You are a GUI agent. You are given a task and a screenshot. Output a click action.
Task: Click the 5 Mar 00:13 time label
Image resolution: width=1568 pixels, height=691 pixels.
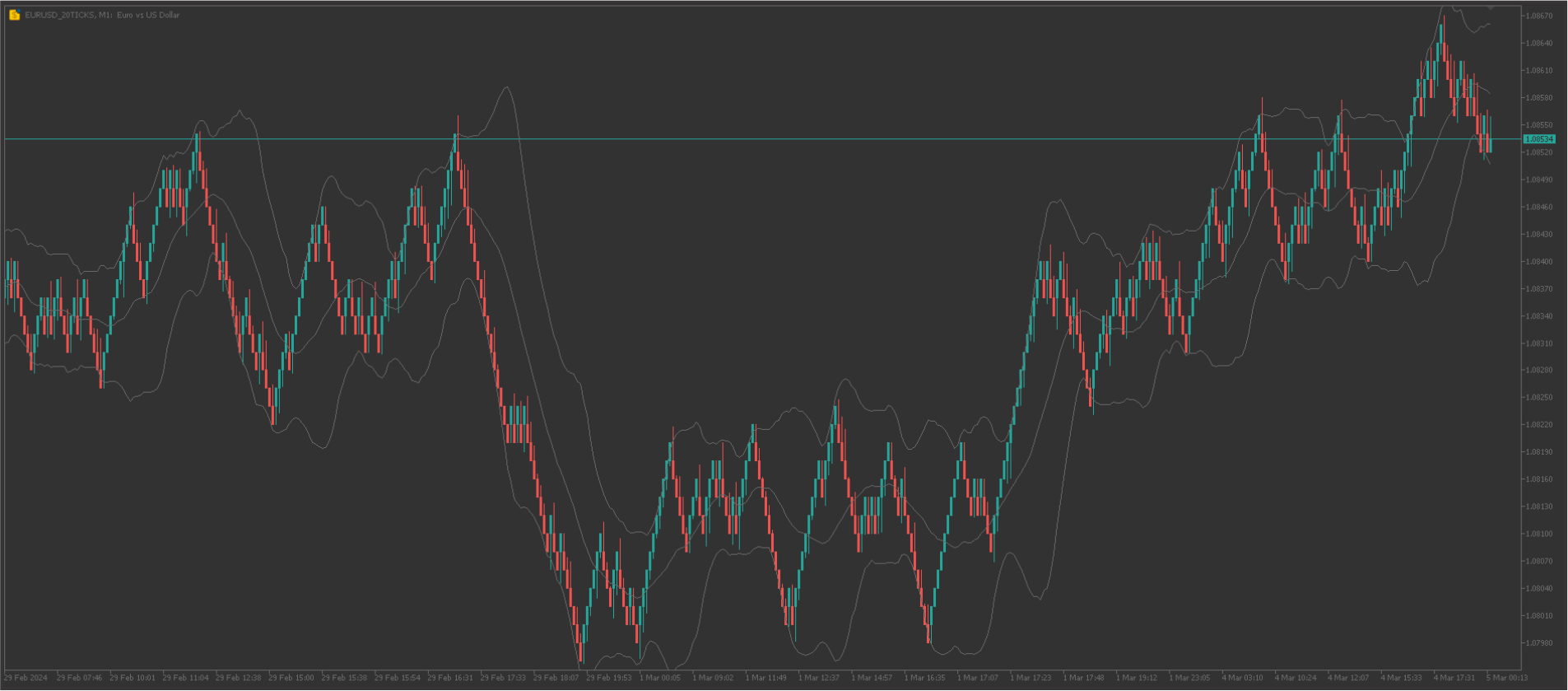[1506, 678]
